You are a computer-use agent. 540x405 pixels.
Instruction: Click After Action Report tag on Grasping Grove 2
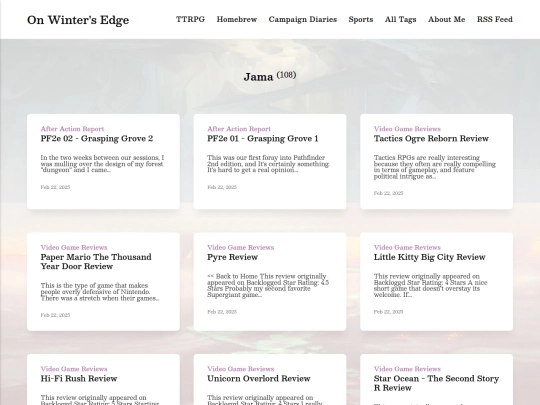72,129
